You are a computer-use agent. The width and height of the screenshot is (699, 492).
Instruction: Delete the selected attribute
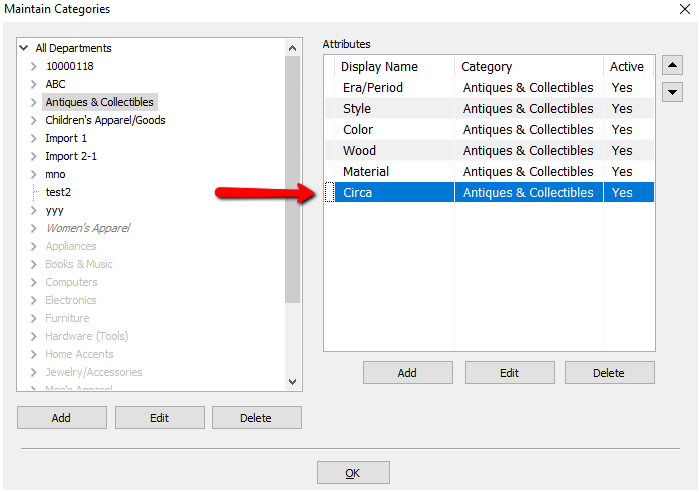(x=609, y=373)
